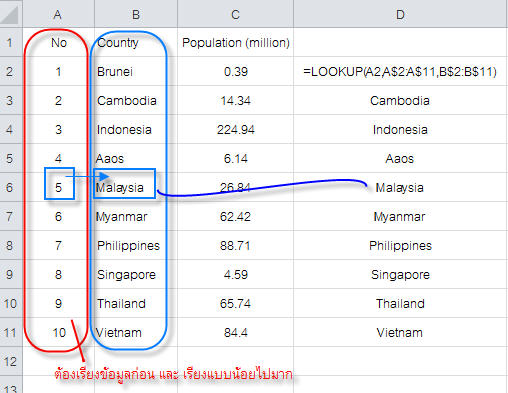Image resolution: width=508 pixels, height=393 pixels.
Task: Select row 3 header
Action: [x=11, y=100]
